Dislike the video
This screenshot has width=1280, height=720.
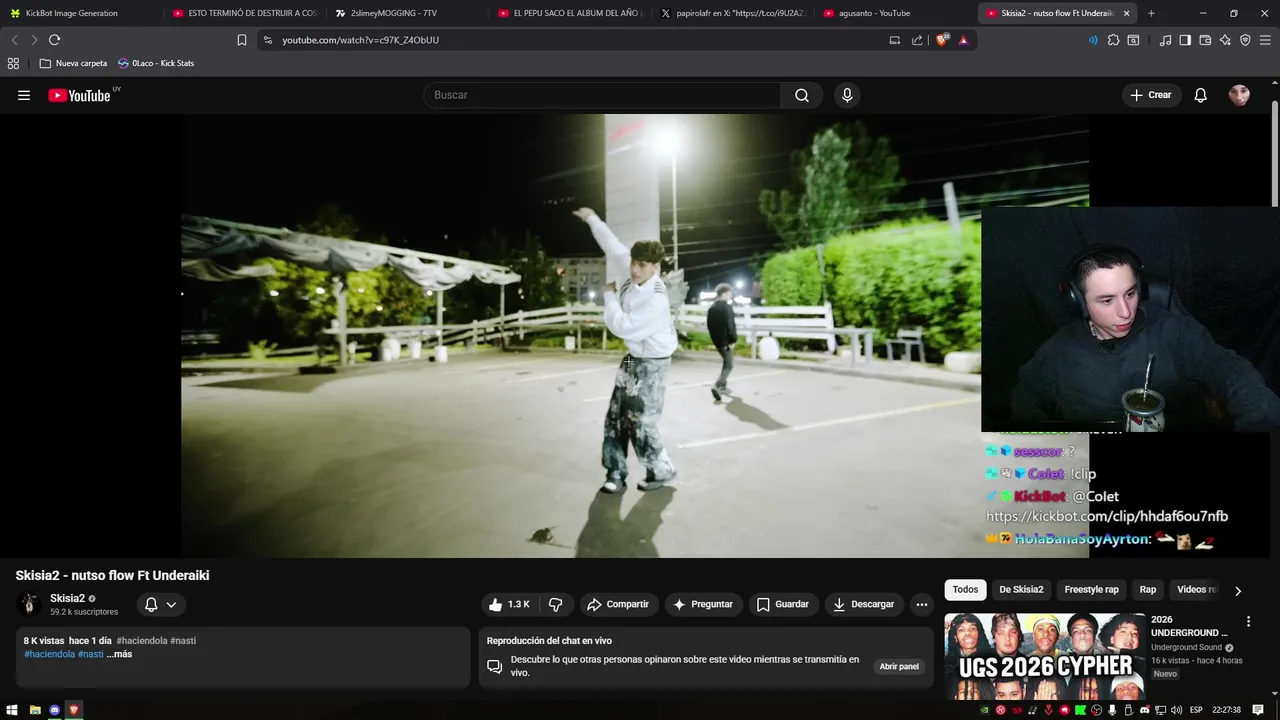coord(555,604)
